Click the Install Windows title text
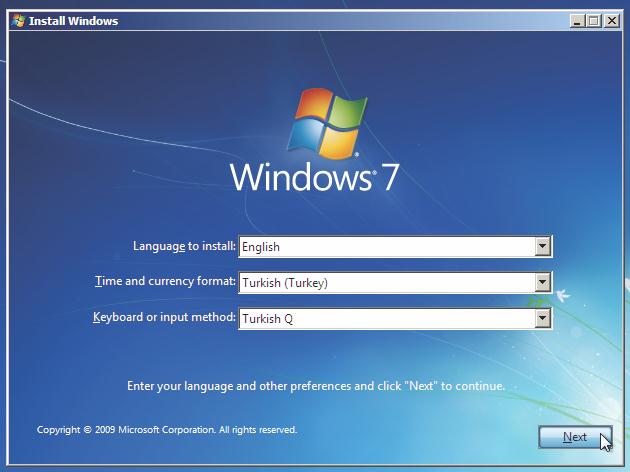 (74, 21)
